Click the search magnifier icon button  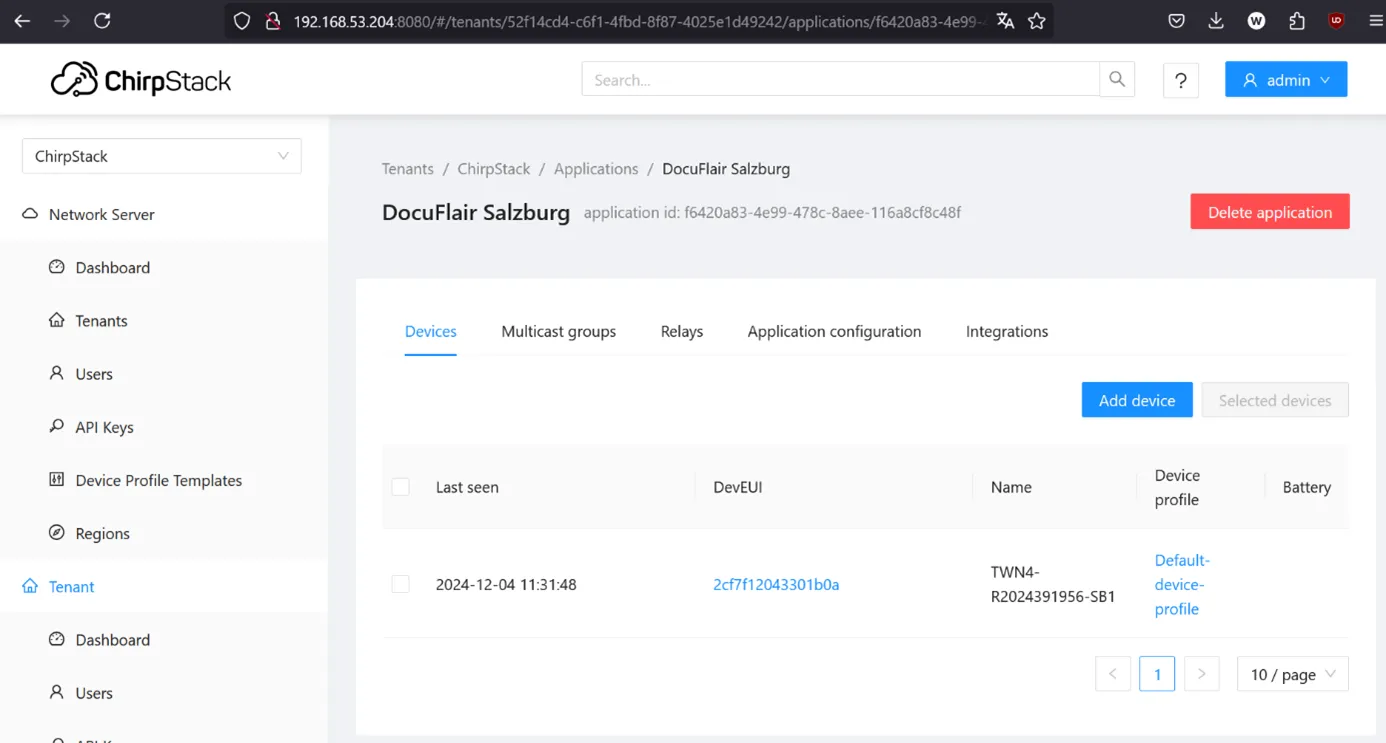1117,80
